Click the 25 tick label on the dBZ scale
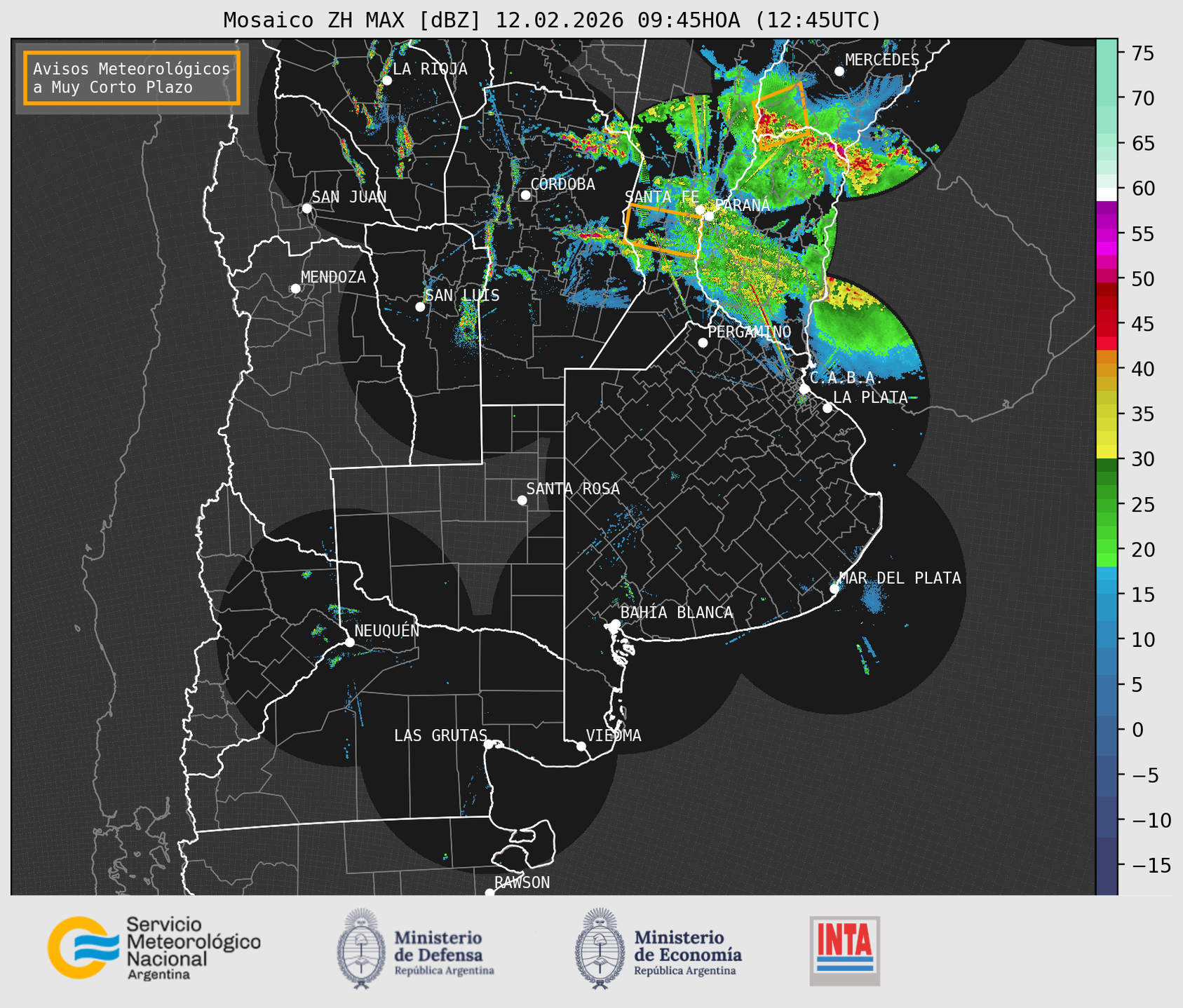This screenshot has width=1183, height=1008. click(x=1142, y=505)
